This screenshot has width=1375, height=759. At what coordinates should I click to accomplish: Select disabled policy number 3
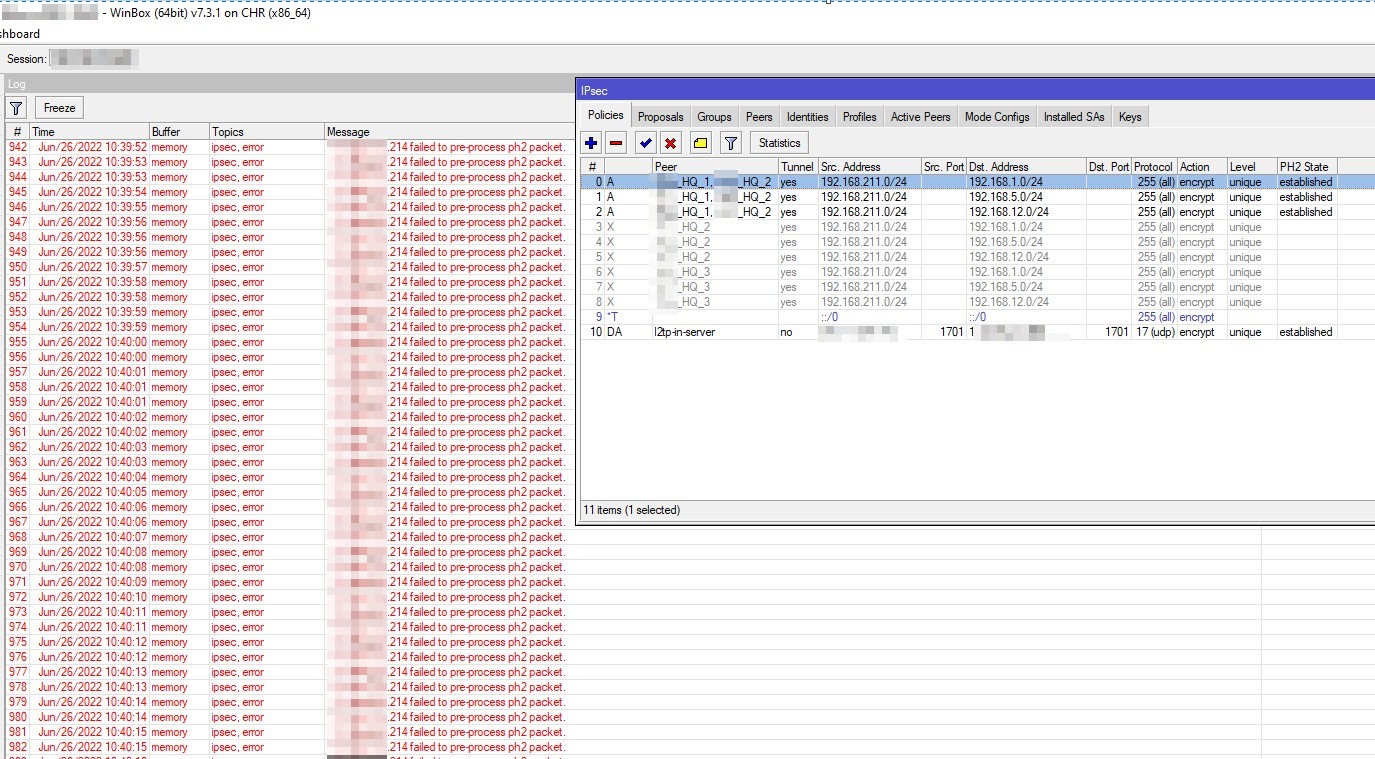[x=977, y=227]
